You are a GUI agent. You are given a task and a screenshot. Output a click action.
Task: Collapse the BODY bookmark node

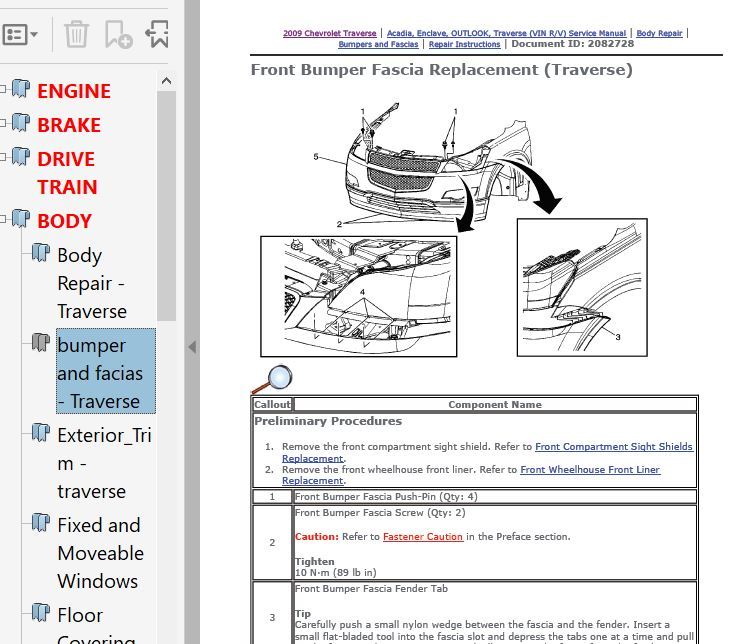click(3, 218)
